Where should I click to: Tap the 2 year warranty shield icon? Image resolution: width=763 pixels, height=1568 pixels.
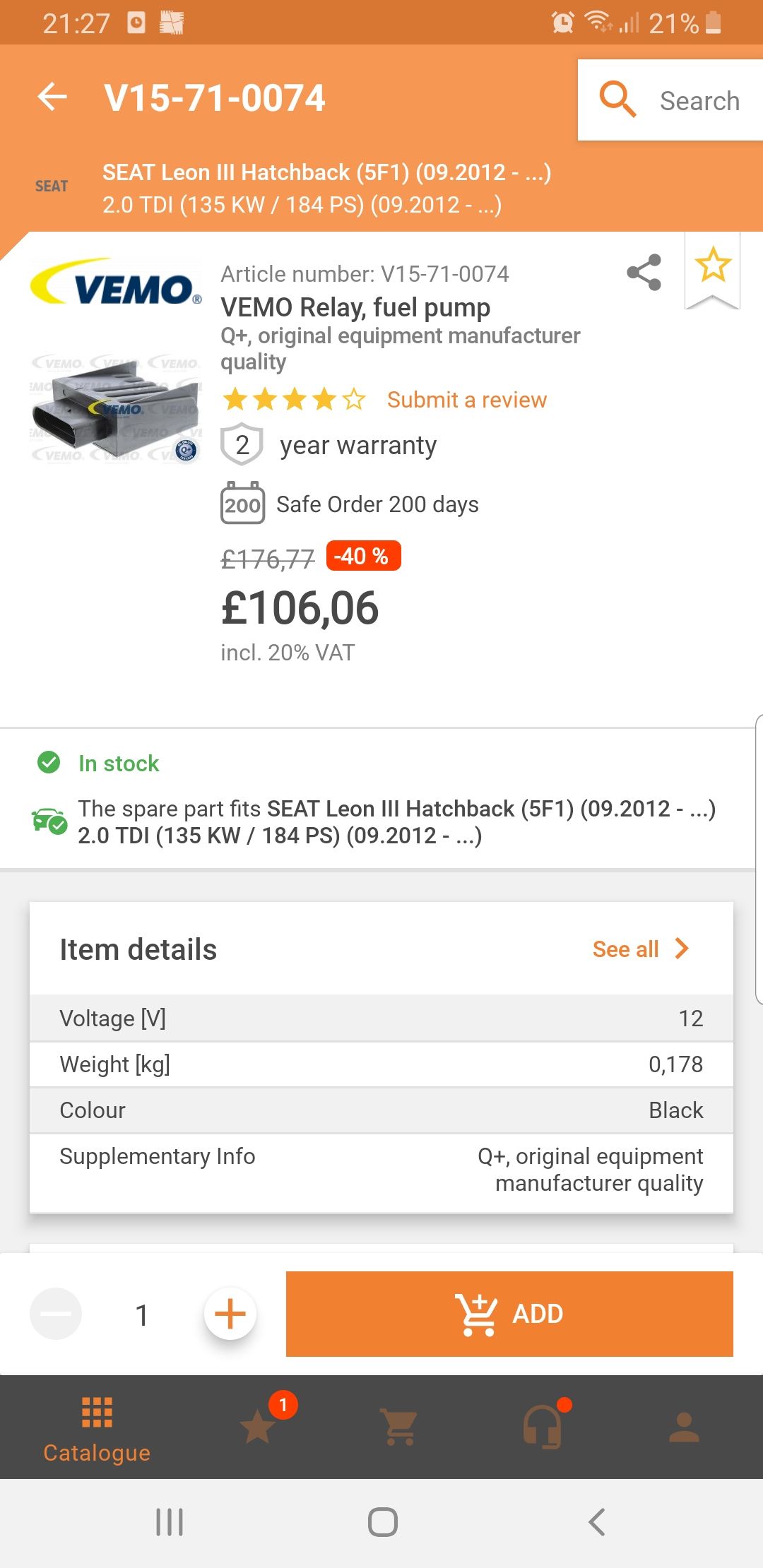click(x=242, y=445)
